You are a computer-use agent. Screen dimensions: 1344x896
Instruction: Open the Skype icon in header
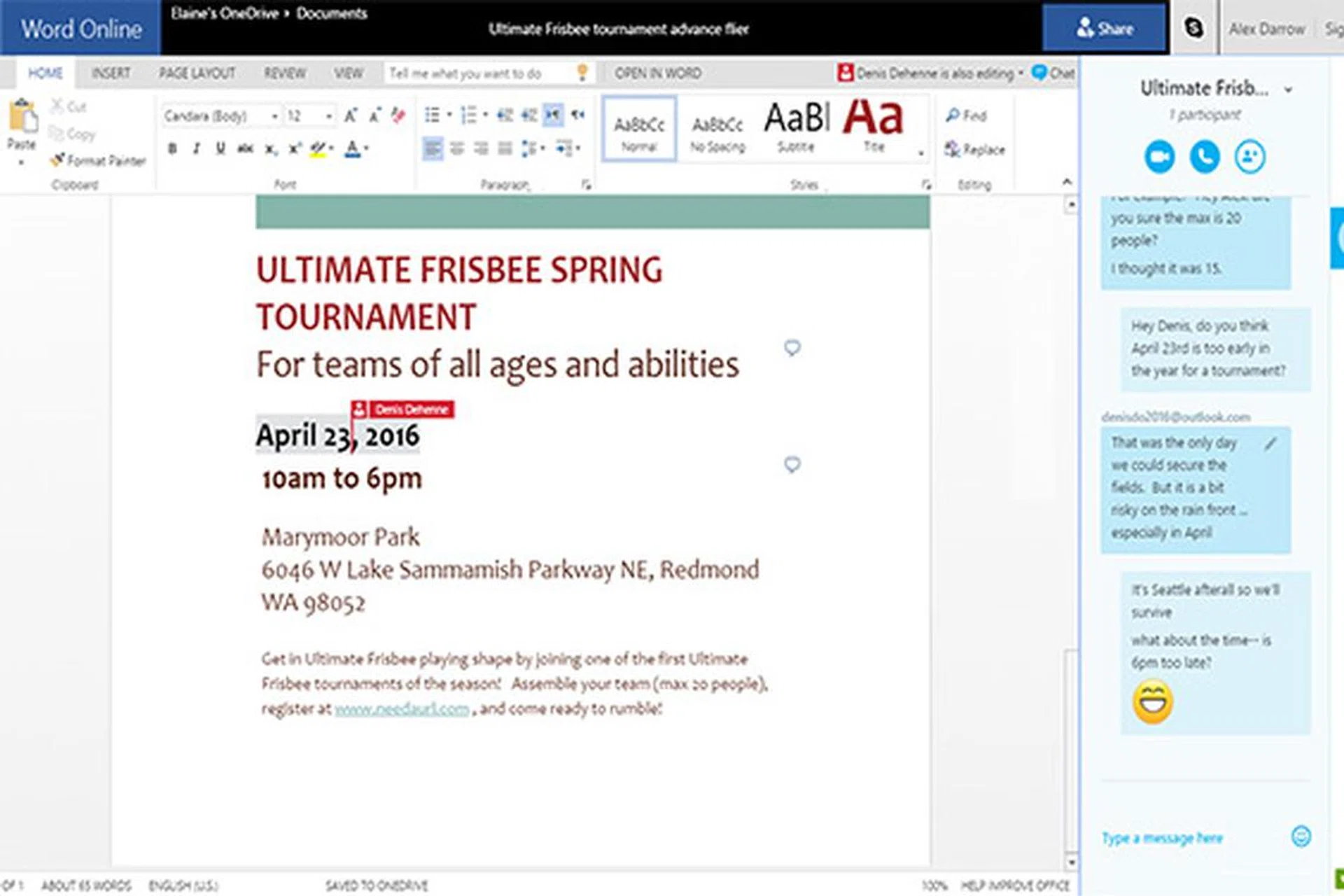tap(1193, 28)
